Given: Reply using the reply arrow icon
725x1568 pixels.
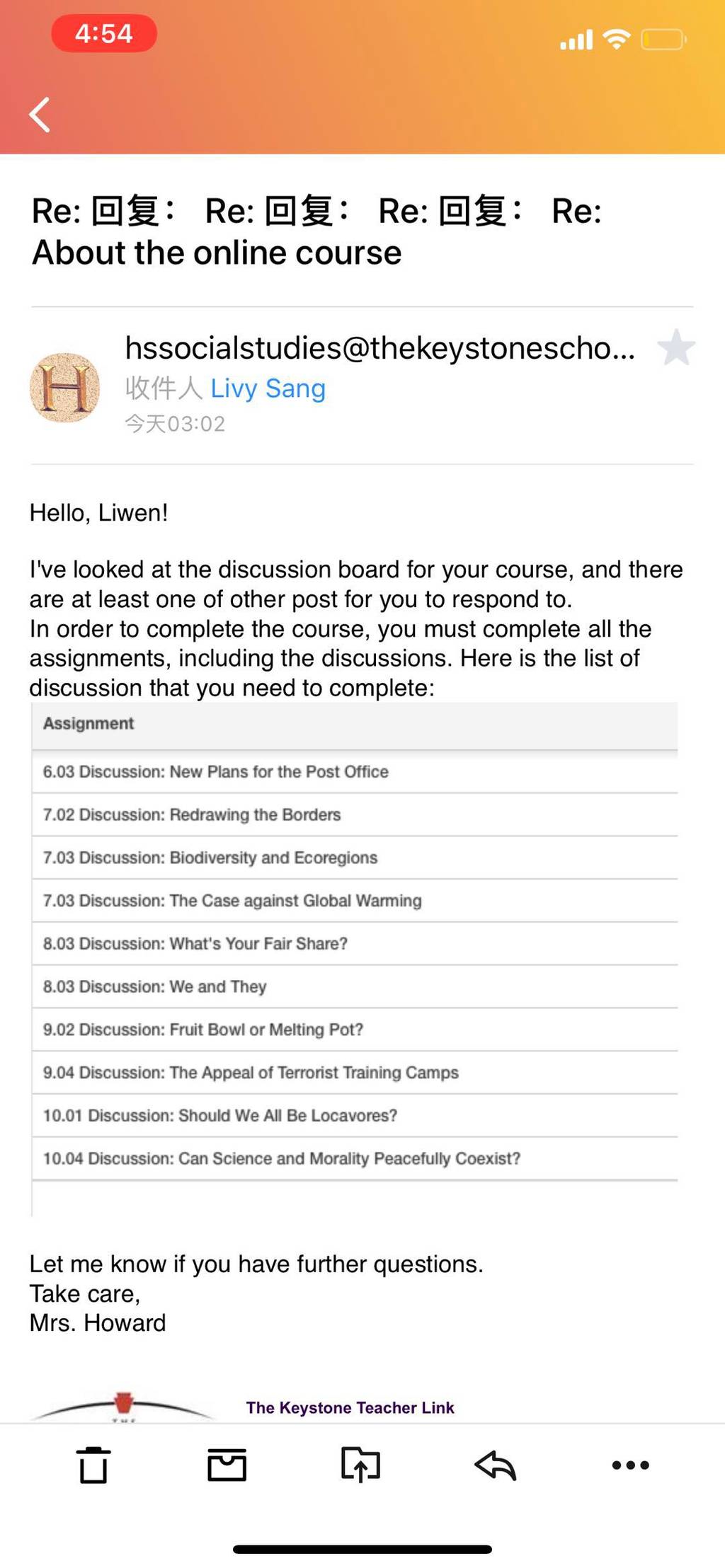Looking at the screenshot, I should pos(495,1465).
